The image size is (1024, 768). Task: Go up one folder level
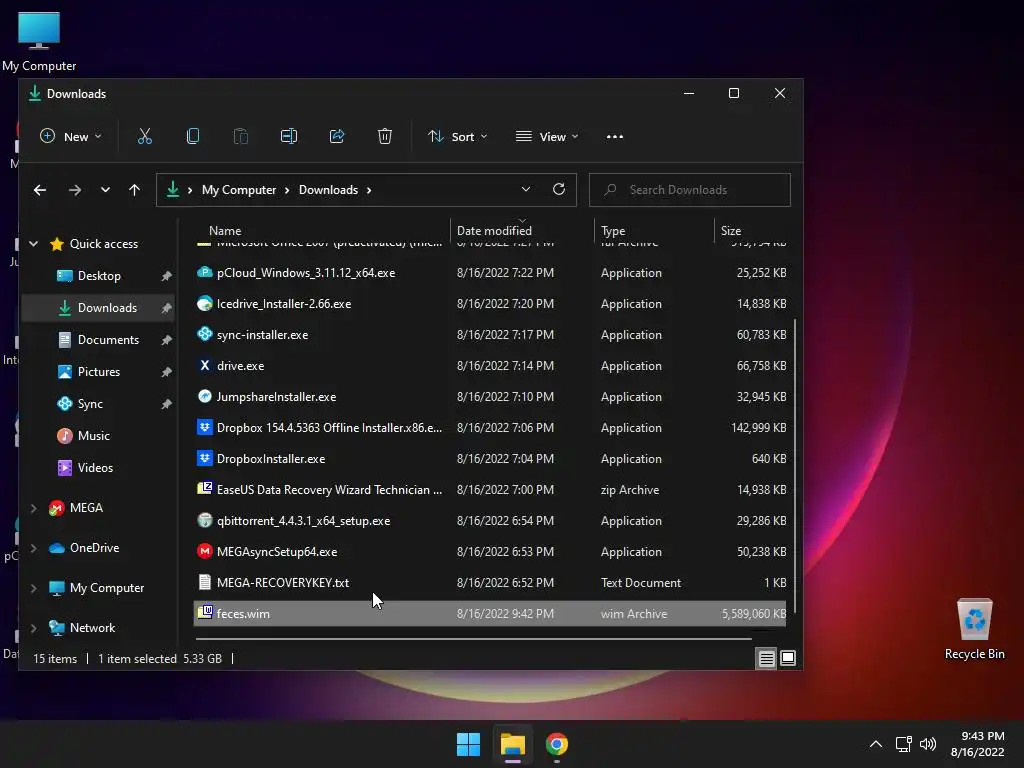tap(135, 190)
